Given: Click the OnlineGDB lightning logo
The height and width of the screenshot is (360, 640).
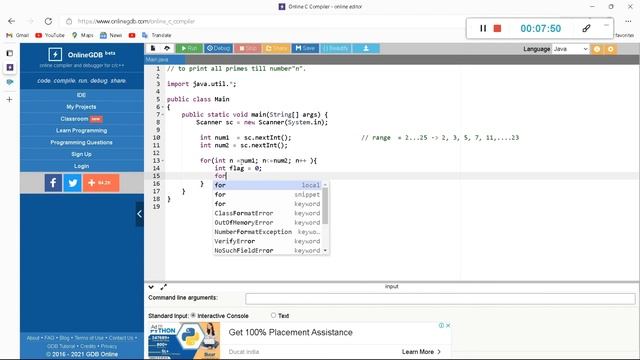Looking at the screenshot, I should tap(55, 54).
